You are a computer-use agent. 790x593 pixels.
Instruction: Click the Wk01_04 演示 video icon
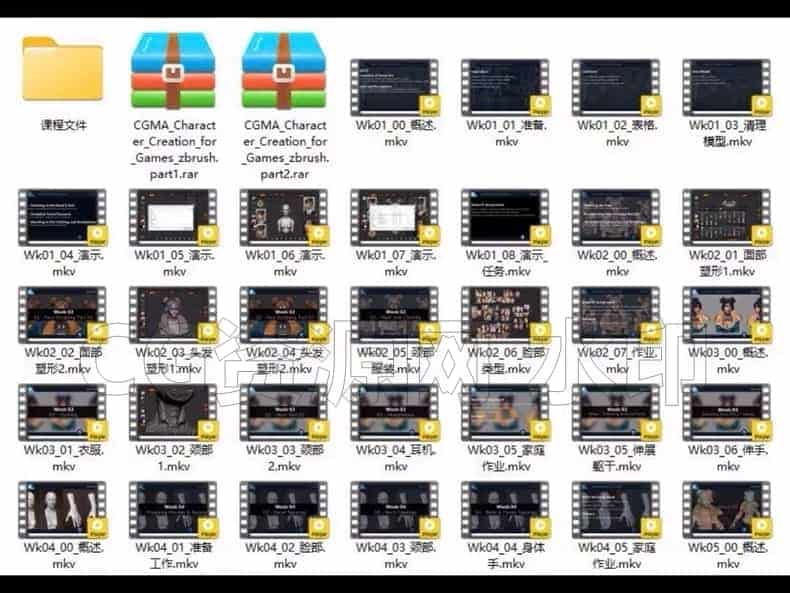63,218
